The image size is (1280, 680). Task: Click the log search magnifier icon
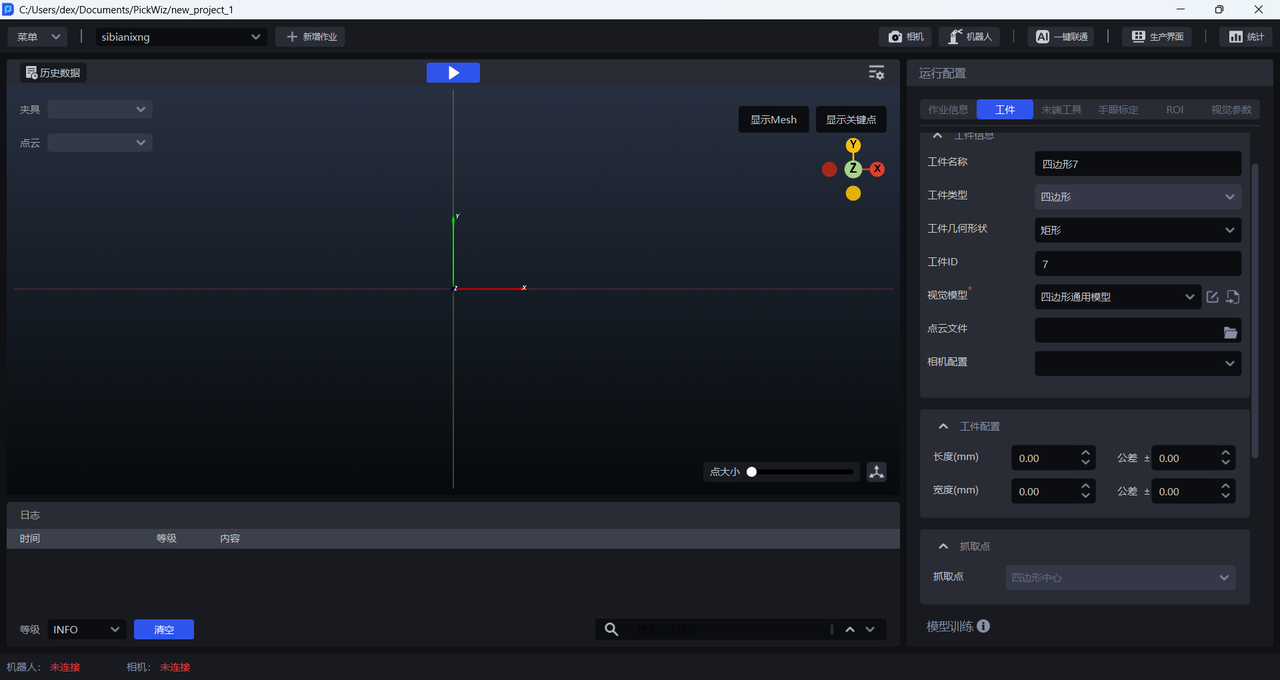(611, 629)
